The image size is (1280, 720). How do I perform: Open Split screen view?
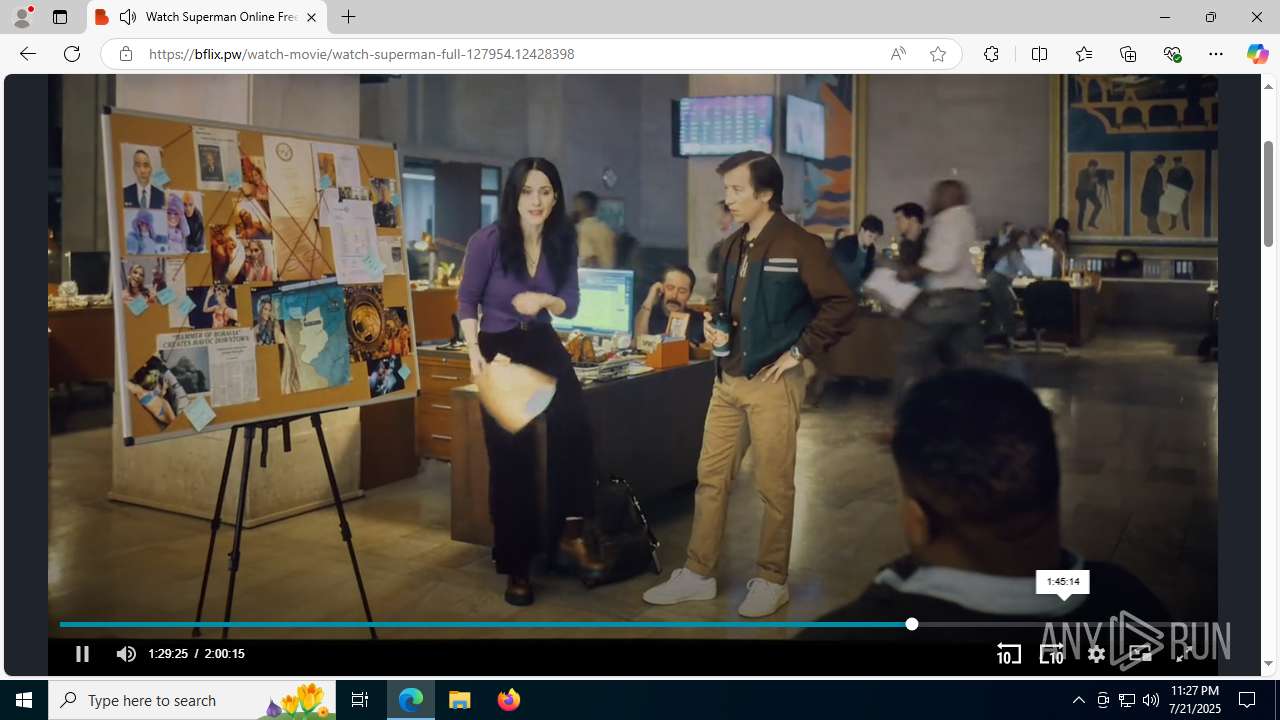(1039, 54)
